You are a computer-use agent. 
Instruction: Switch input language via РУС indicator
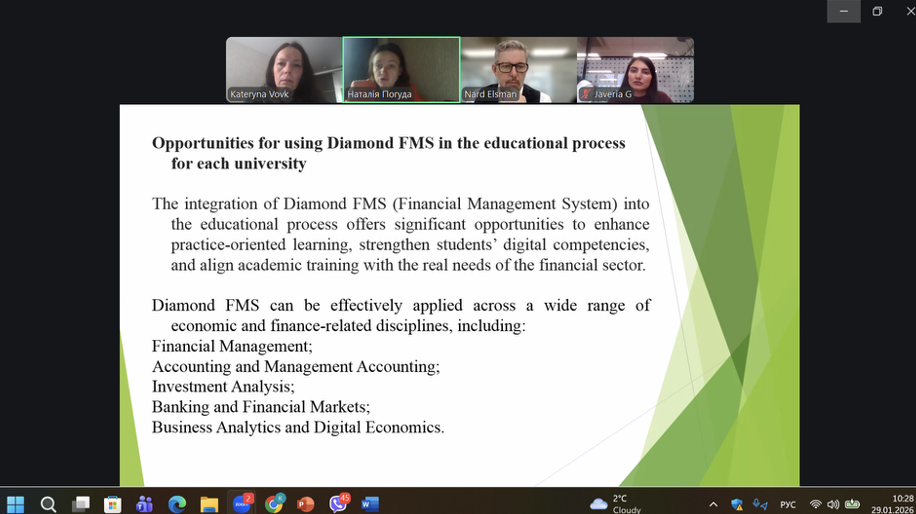click(x=788, y=505)
